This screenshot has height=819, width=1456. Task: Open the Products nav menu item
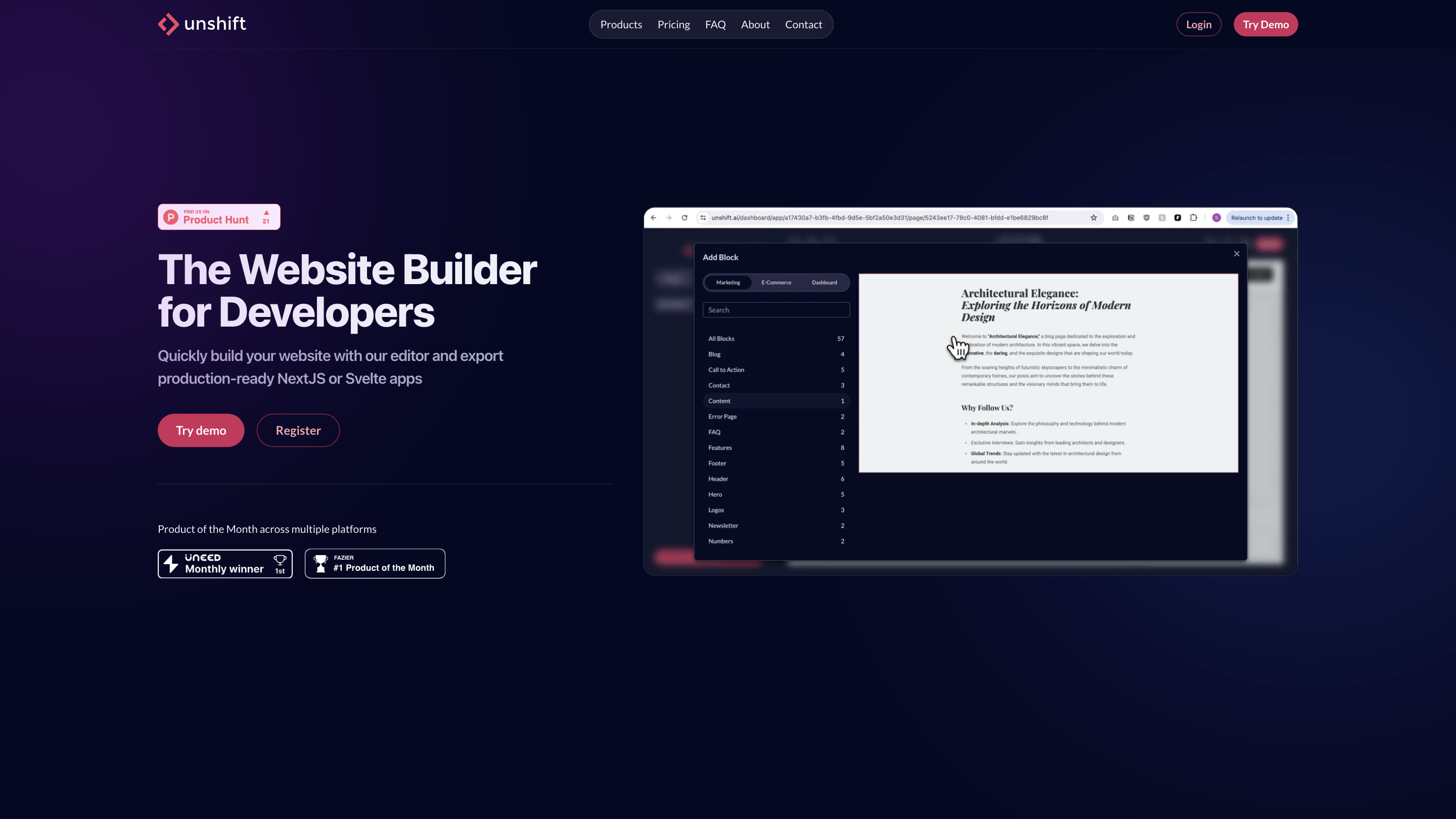(621, 24)
